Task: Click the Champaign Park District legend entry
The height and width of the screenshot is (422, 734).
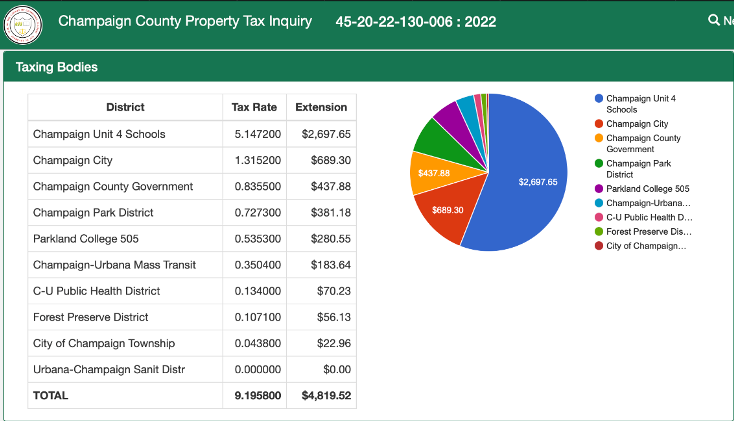Action: coord(633,169)
